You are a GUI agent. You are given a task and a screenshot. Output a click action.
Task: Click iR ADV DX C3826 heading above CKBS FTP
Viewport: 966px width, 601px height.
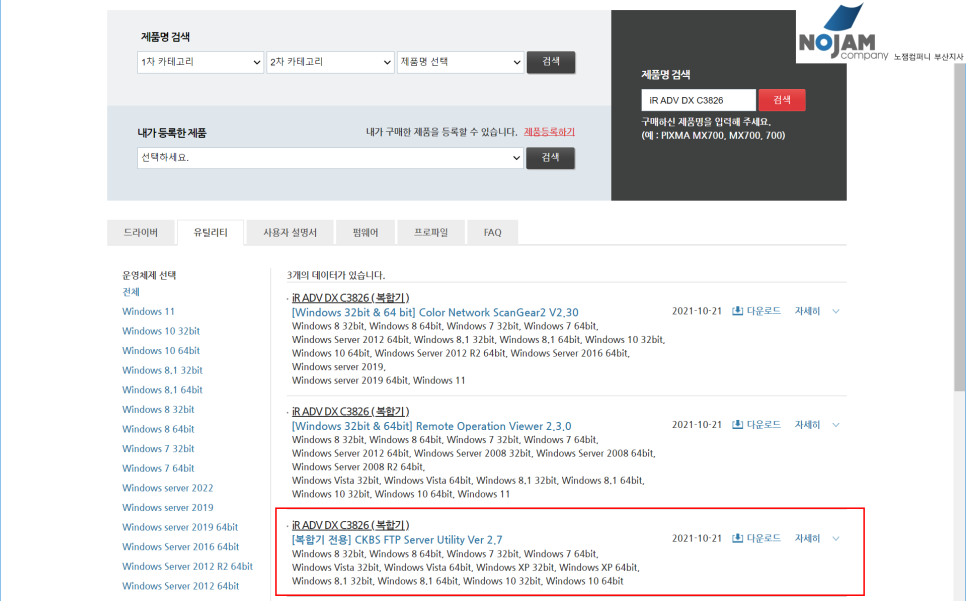pos(351,525)
